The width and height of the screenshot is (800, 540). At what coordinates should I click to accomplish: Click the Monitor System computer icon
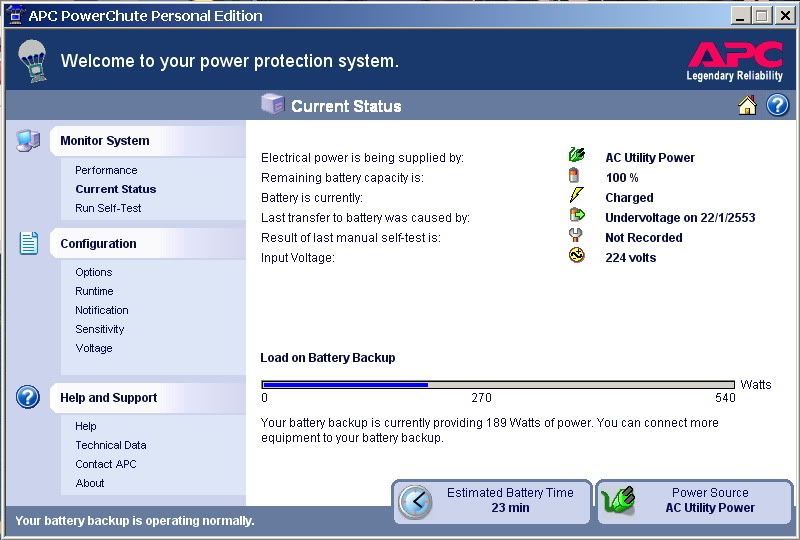pyautogui.click(x=28, y=140)
